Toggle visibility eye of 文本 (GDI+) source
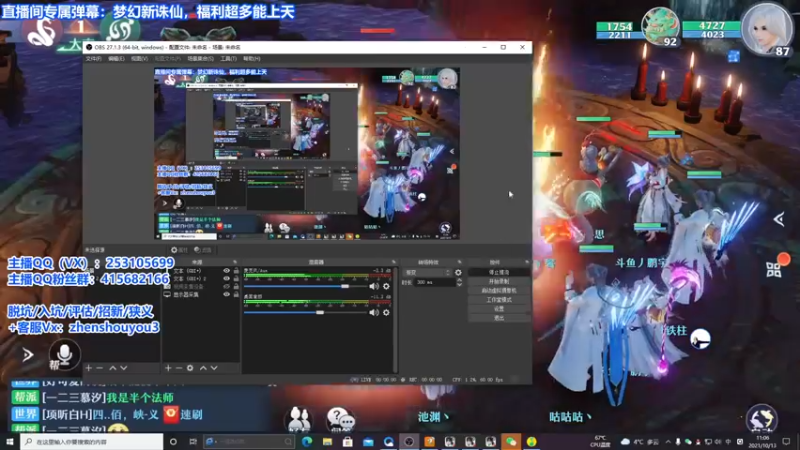 227,271
